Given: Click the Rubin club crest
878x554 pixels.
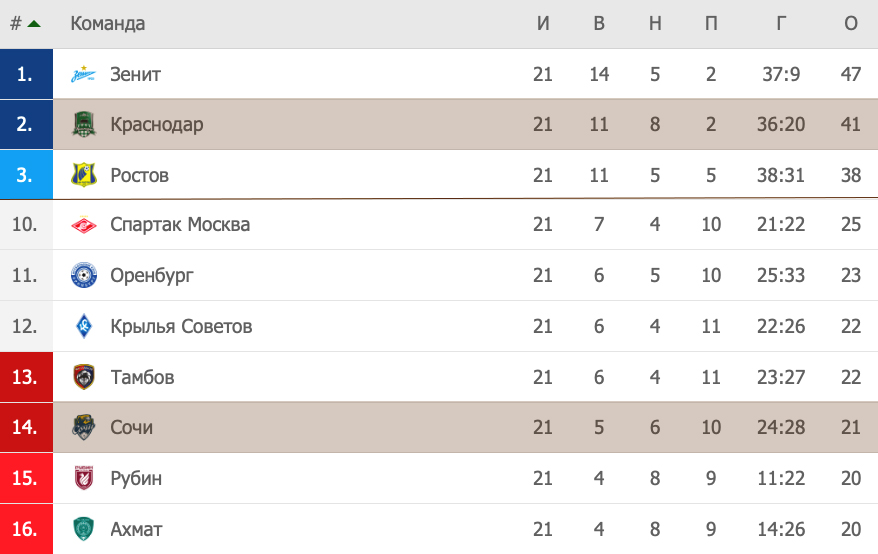Looking at the screenshot, I should pyautogui.click(x=83, y=478).
